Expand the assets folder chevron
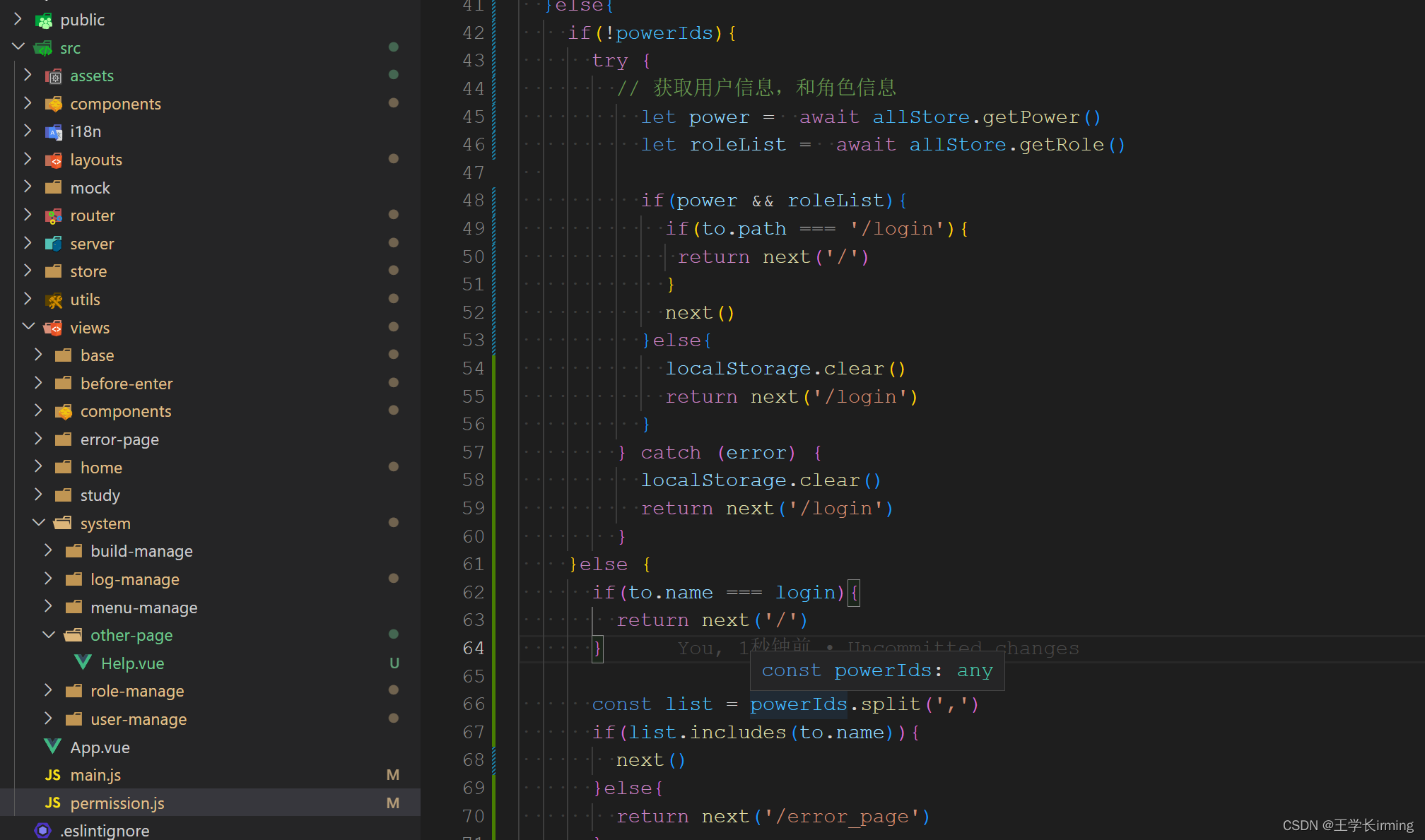The height and width of the screenshot is (840, 1425). point(28,75)
